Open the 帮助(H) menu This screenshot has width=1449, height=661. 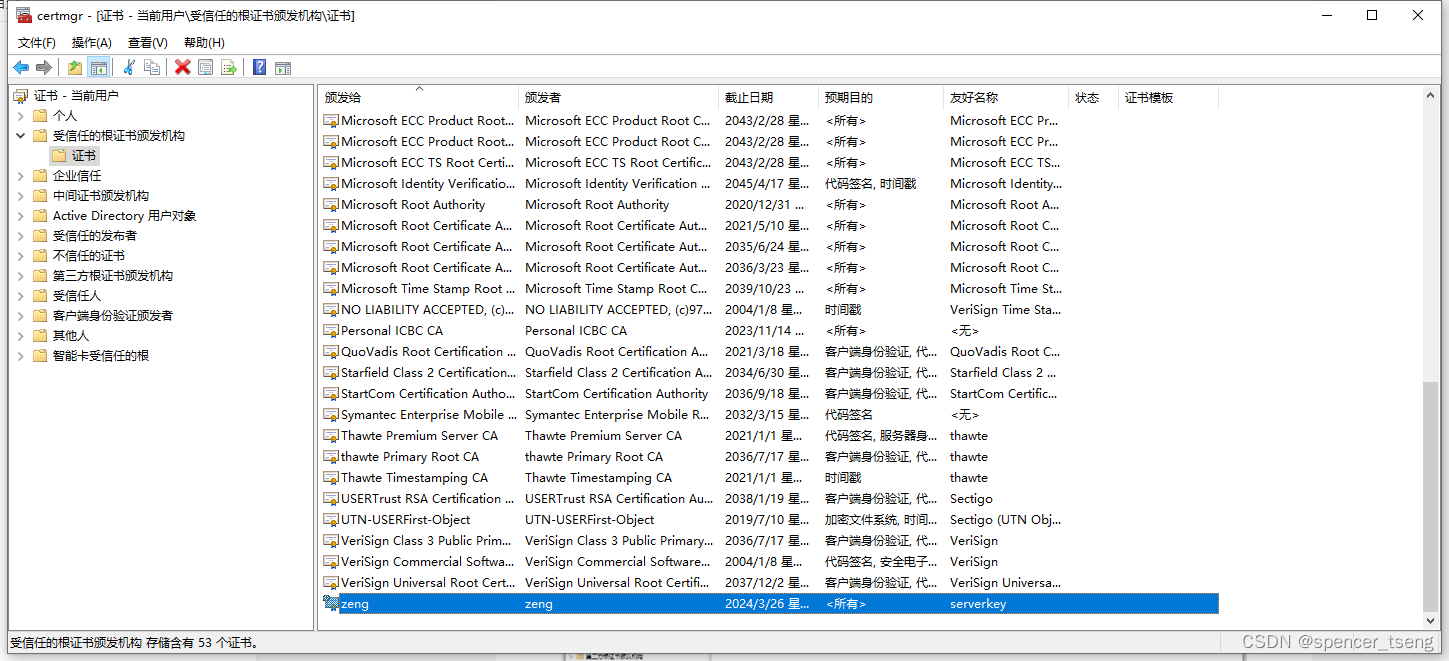coord(204,43)
